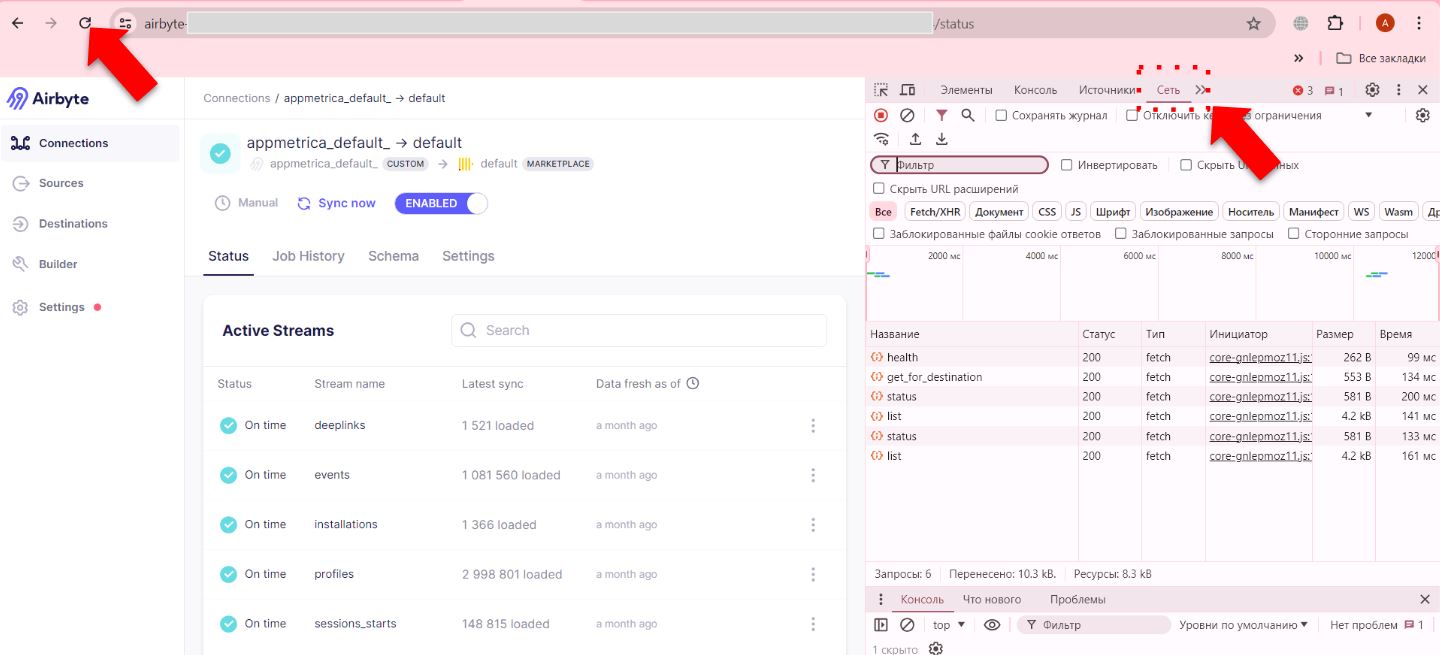
Task: Go to Sources in Airbyte sidebar
Action: (x=61, y=183)
